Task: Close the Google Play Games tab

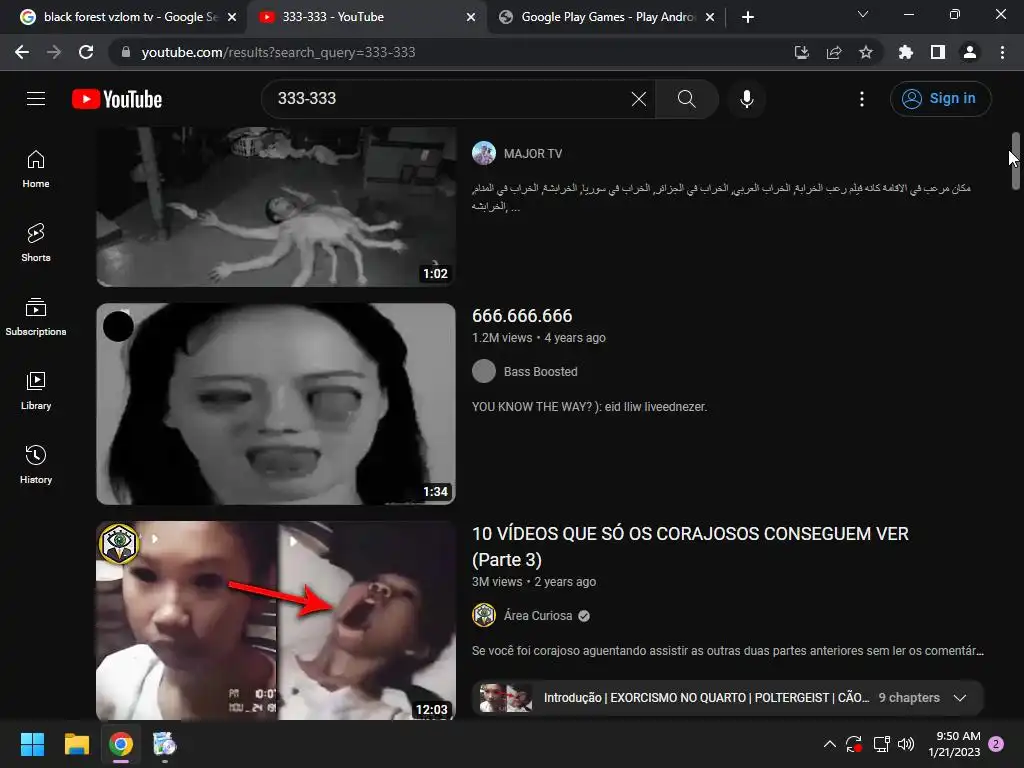Action: click(x=710, y=17)
